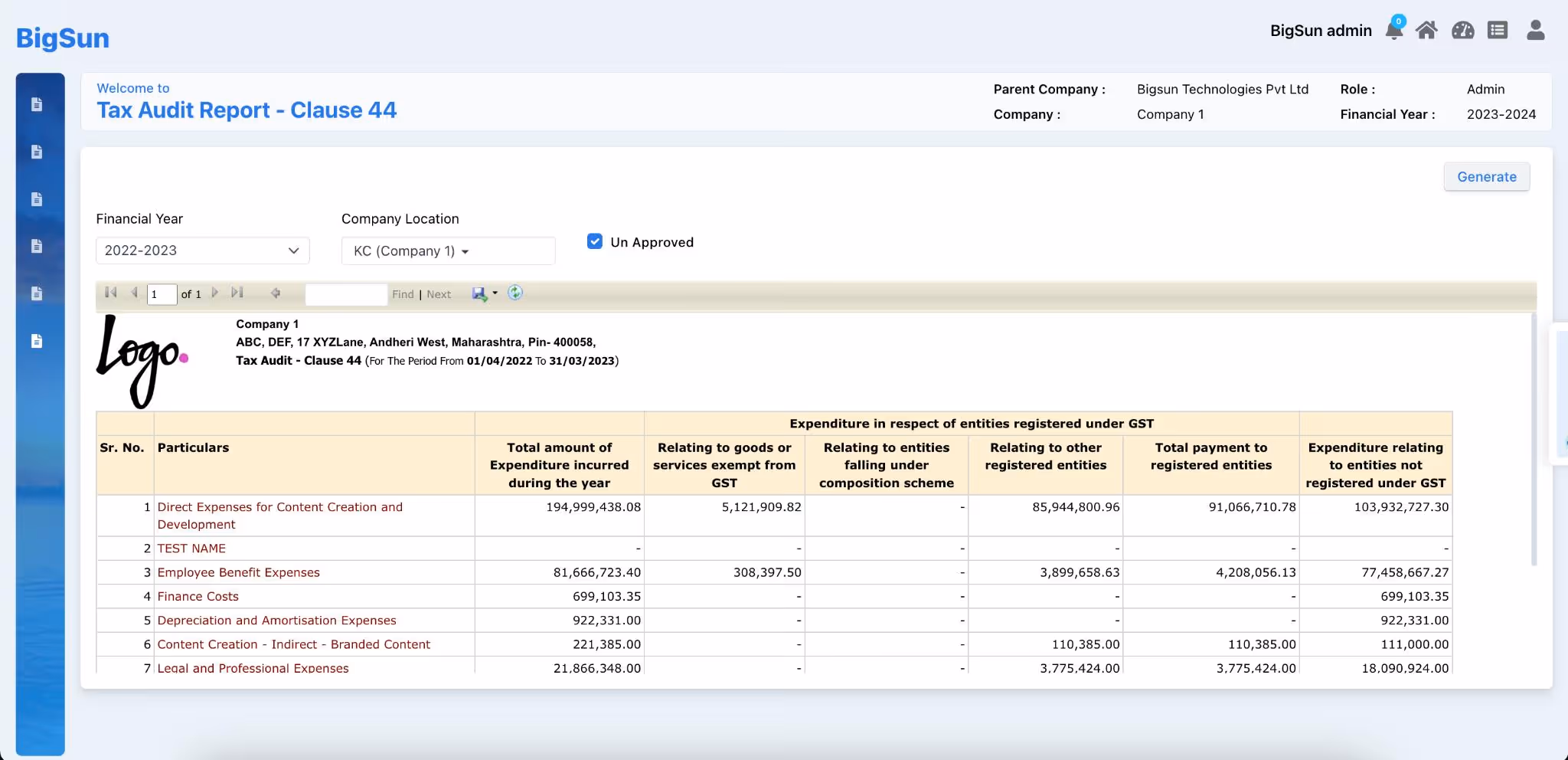Click the value 221,385.00
1568x760 pixels.
pos(606,644)
